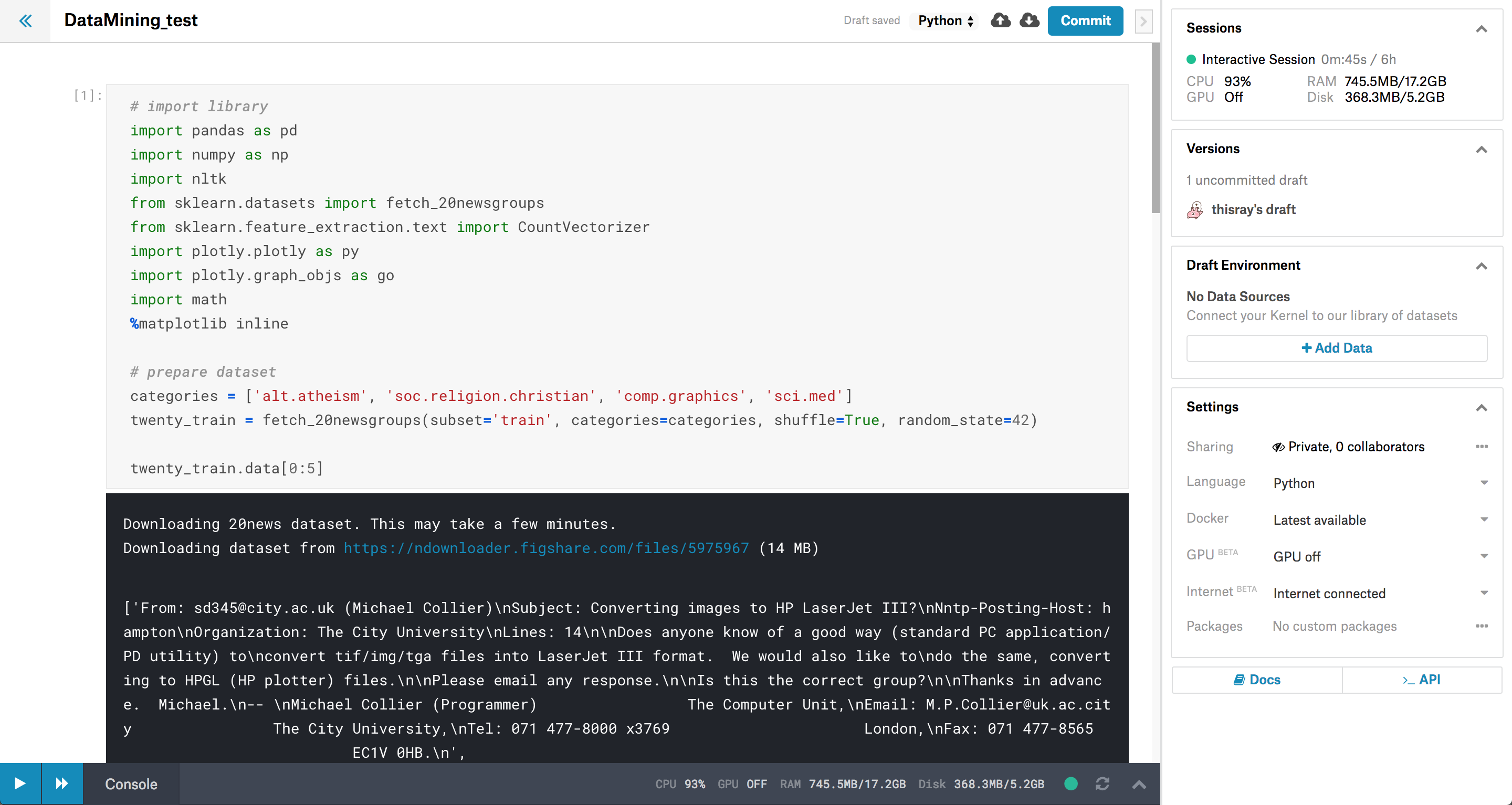Open Sharing options ellipsis menu

[1482, 447]
